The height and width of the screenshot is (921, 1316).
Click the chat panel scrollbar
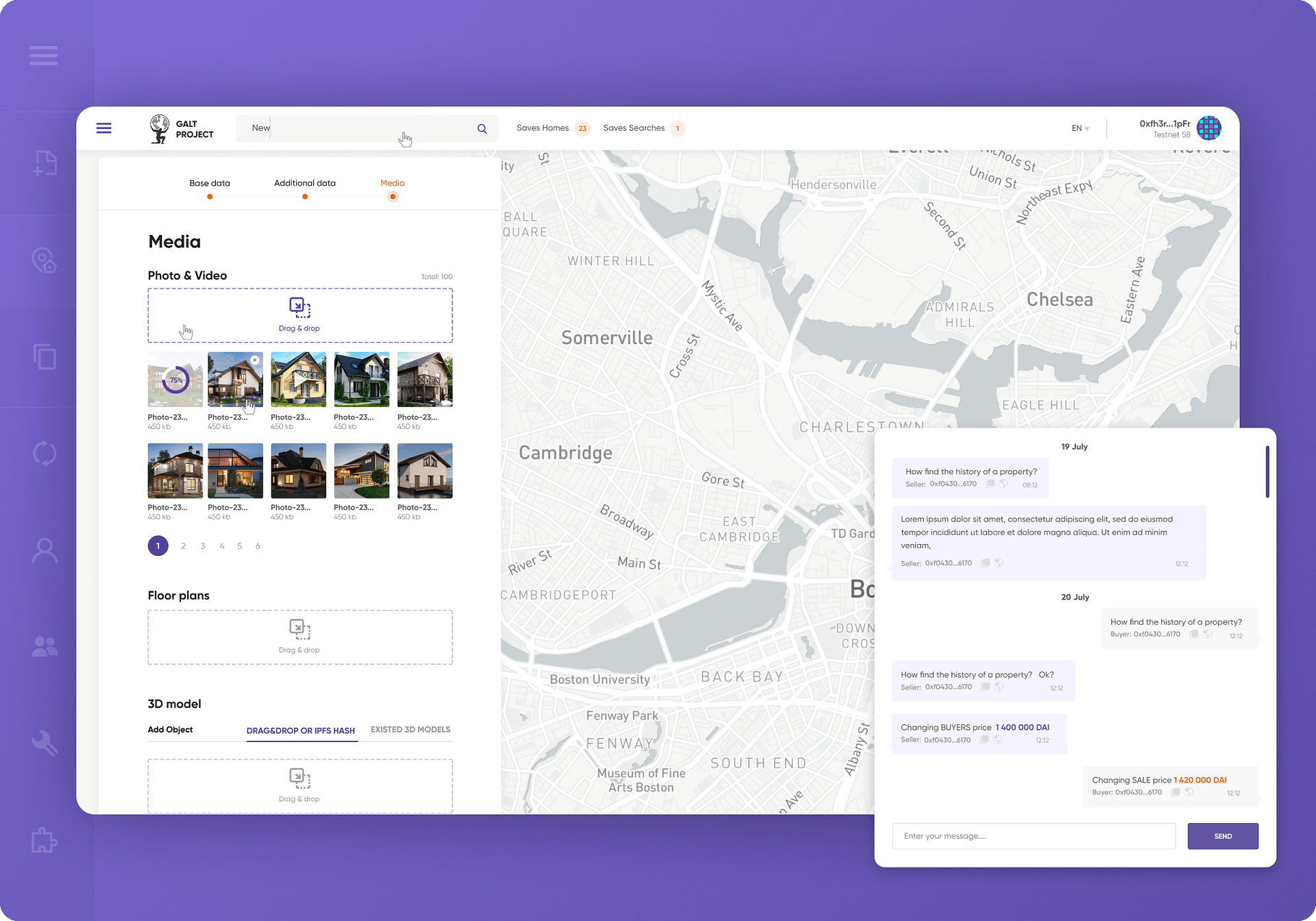(x=1267, y=471)
